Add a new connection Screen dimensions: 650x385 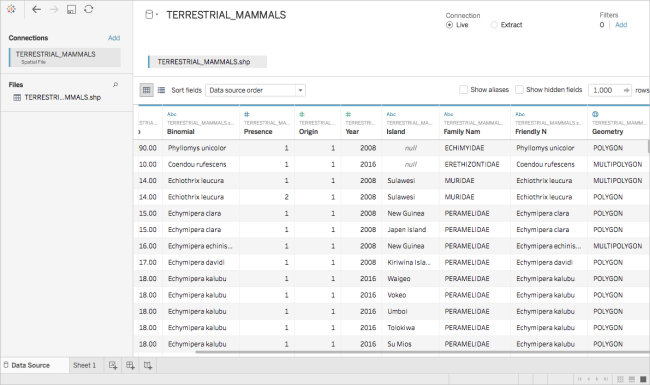point(114,38)
